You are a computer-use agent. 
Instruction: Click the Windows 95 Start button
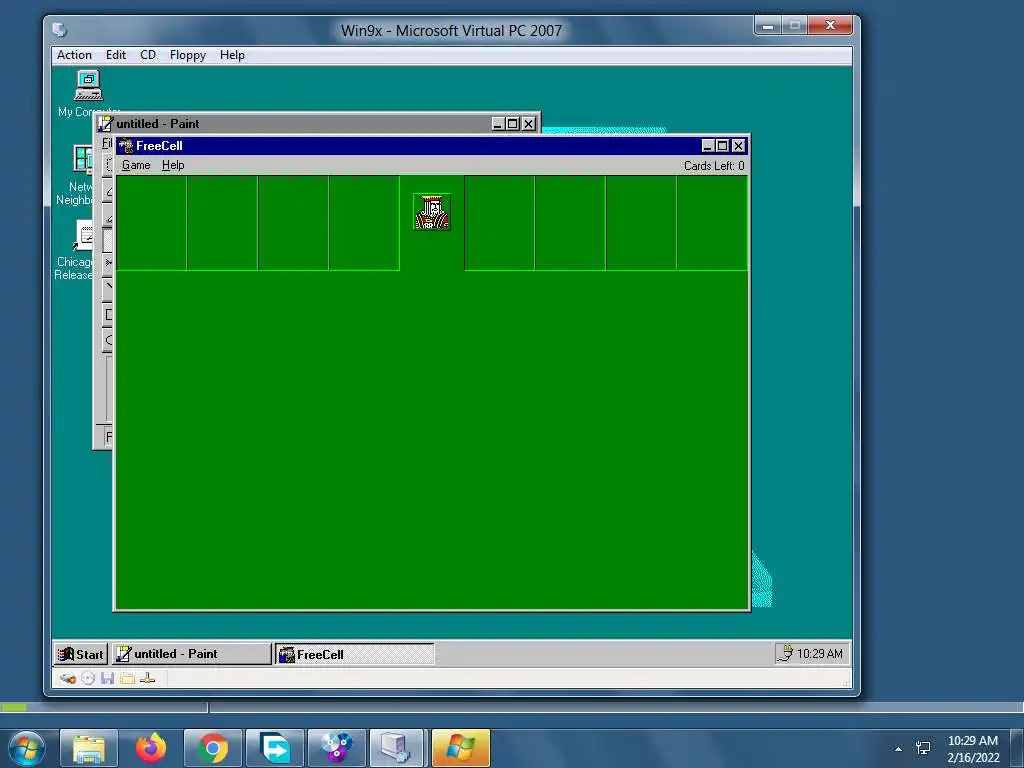click(x=80, y=654)
